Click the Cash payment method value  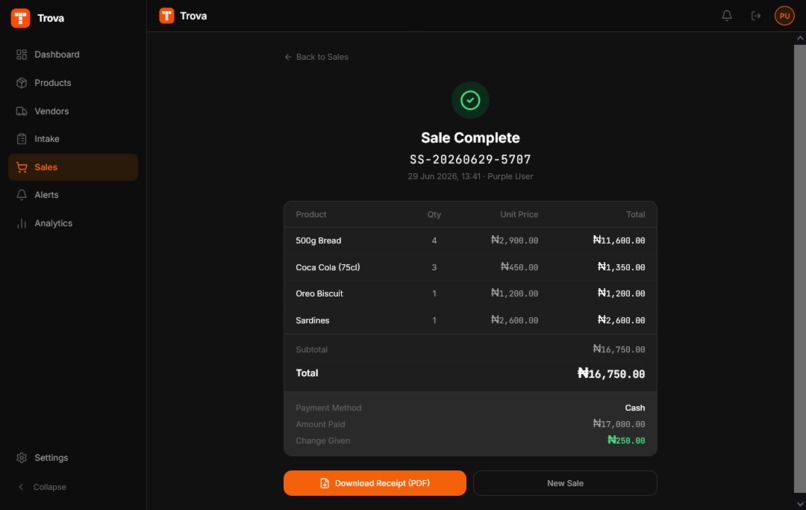coord(635,408)
